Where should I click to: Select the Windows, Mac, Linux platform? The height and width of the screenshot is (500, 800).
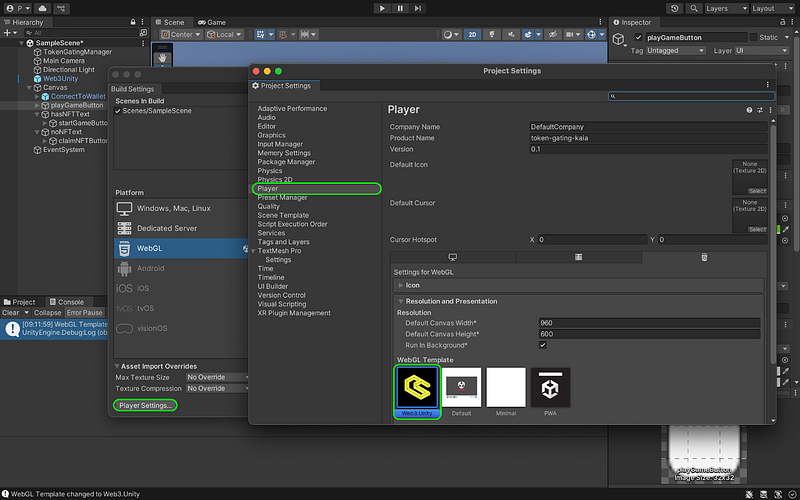(181, 208)
